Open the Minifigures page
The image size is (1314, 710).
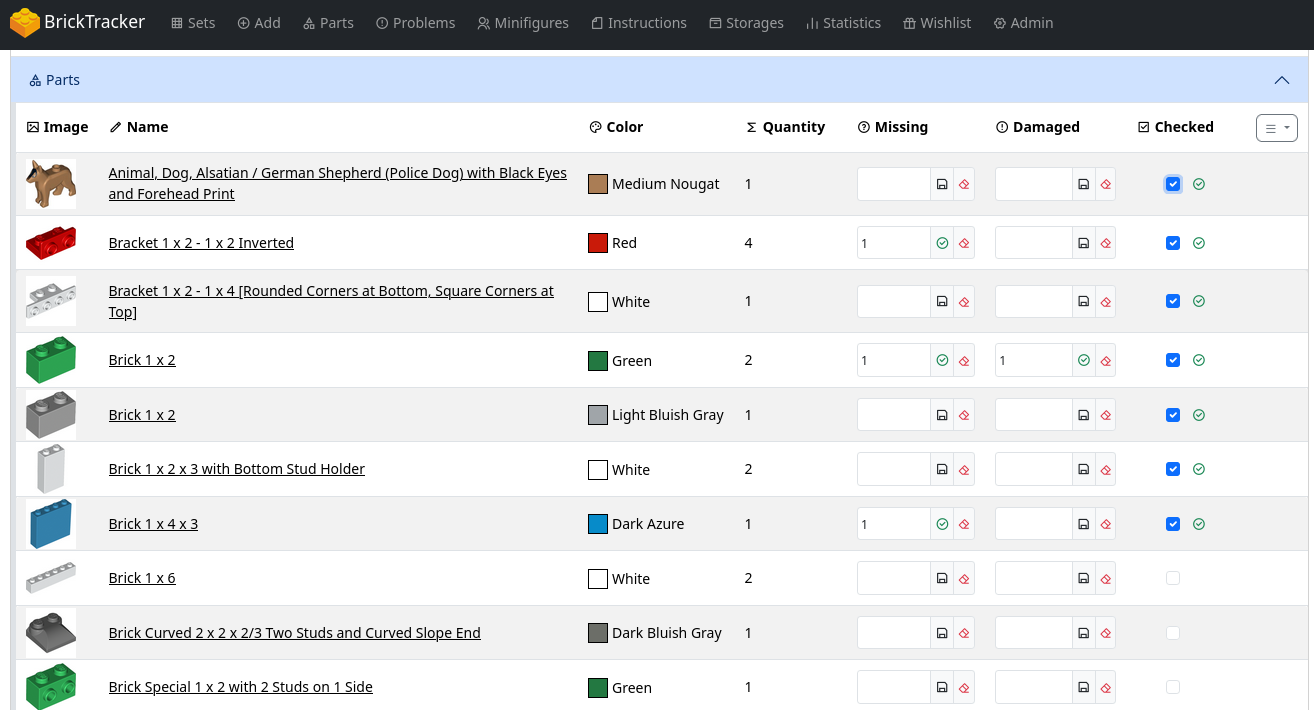click(523, 23)
